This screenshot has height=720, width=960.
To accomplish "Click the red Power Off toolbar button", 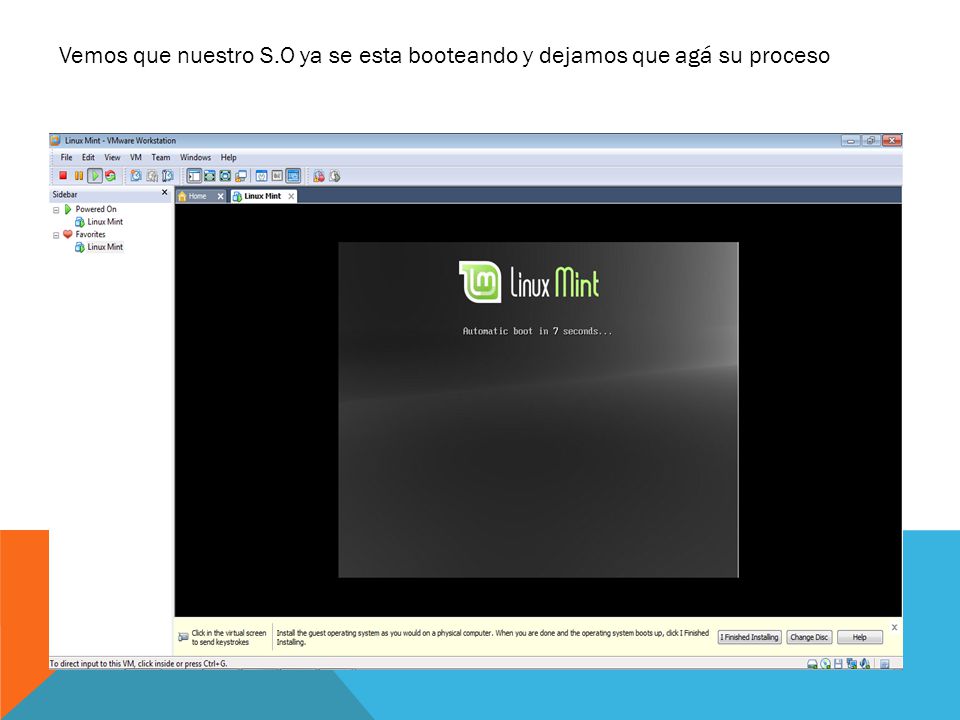I will point(63,176).
